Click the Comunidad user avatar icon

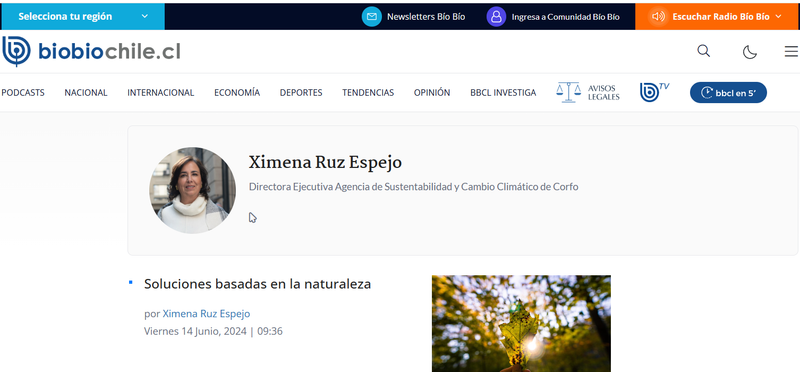click(x=496, y=16)
